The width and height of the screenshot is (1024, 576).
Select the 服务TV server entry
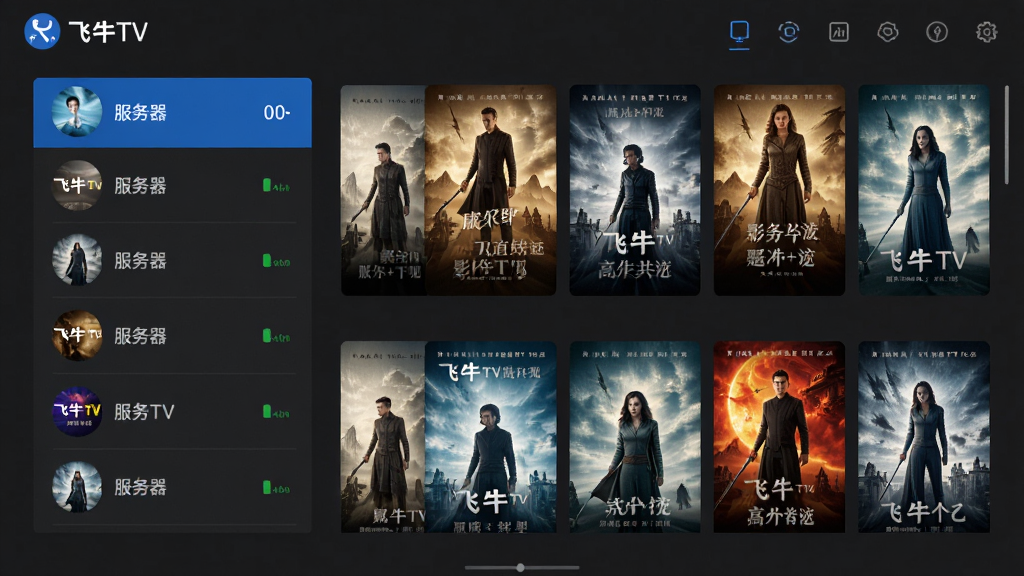(x=172, y=411)
